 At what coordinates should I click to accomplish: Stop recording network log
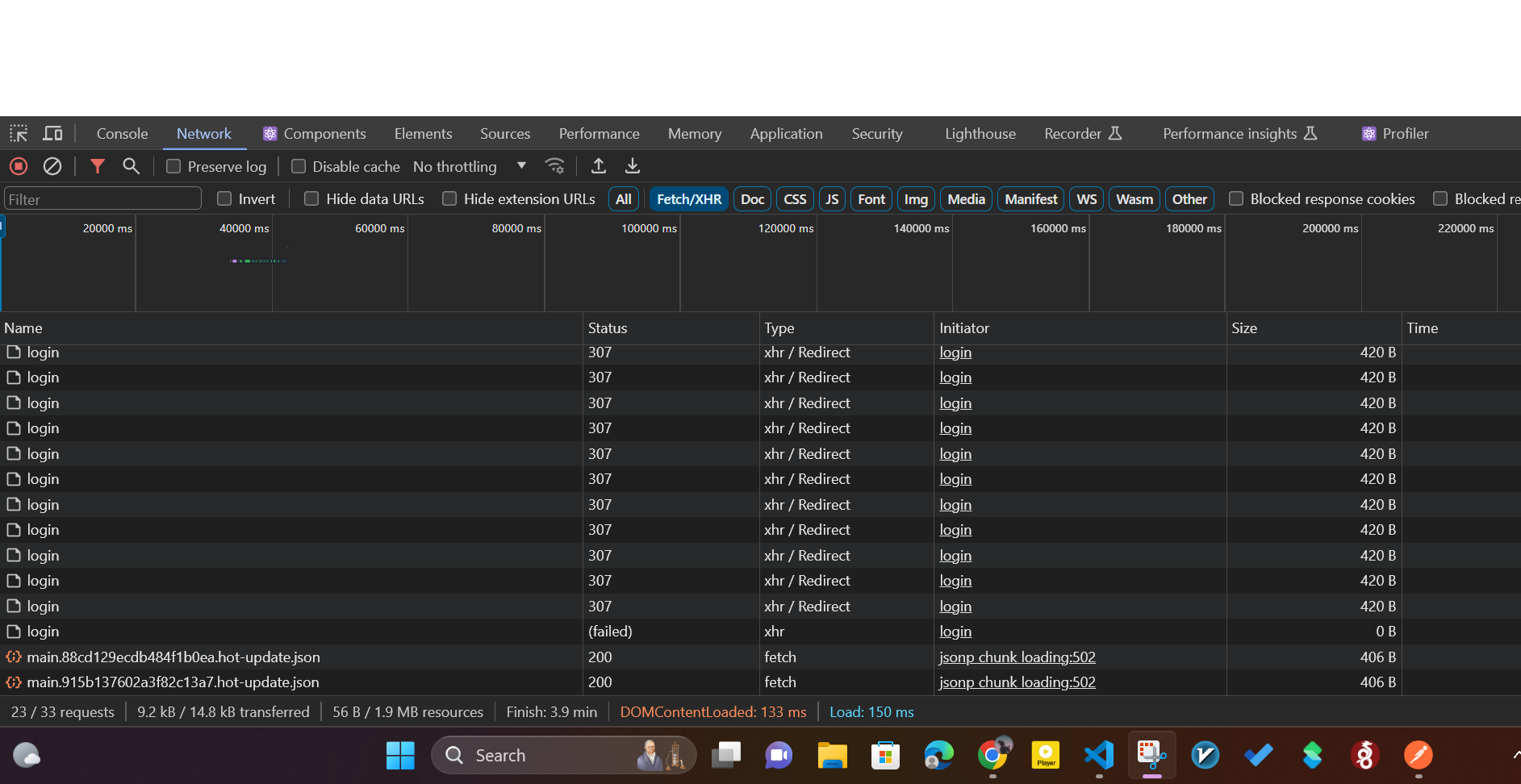19,166
